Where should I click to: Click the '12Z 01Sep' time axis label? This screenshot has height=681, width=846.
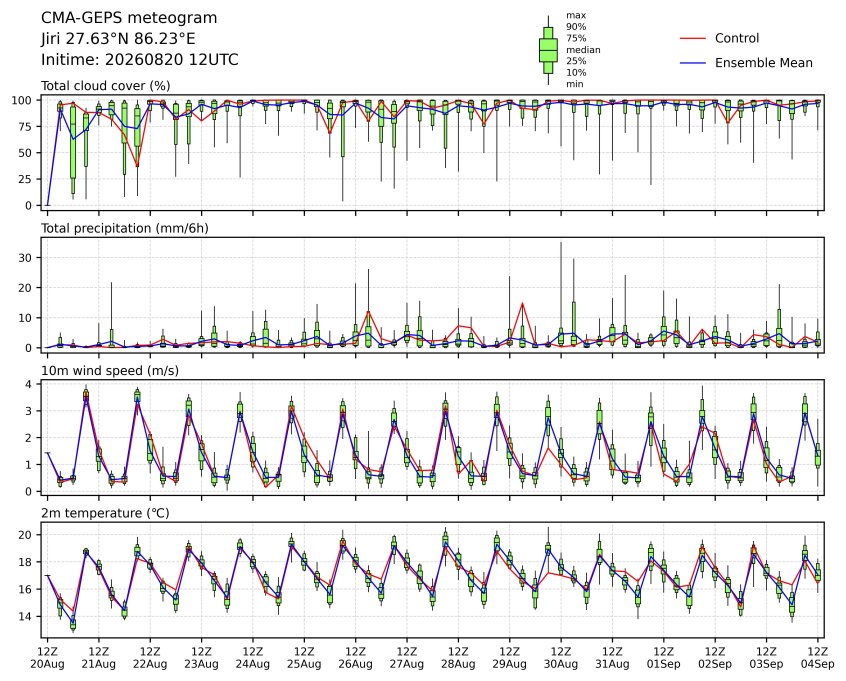664,658
